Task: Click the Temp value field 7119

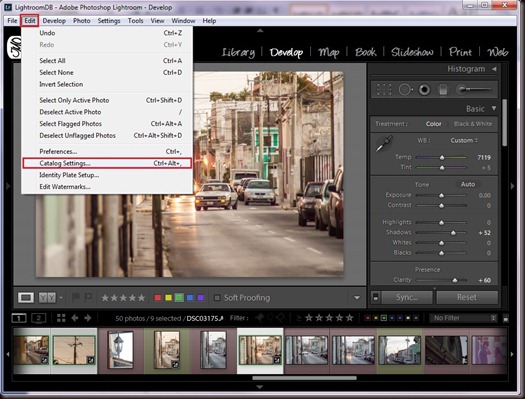Action: coord(484,157)
